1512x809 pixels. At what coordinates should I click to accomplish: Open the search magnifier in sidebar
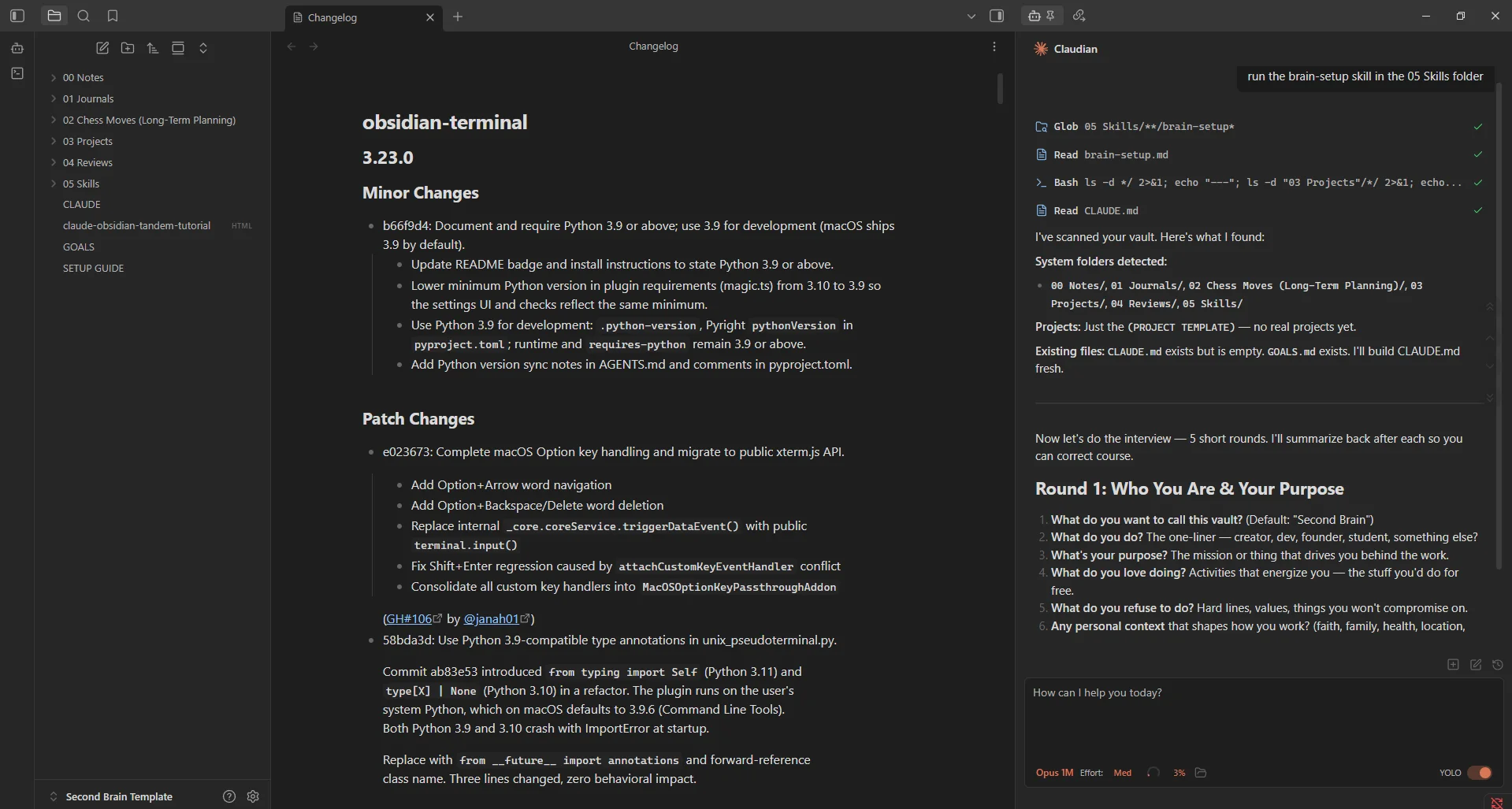click(84, 16)
